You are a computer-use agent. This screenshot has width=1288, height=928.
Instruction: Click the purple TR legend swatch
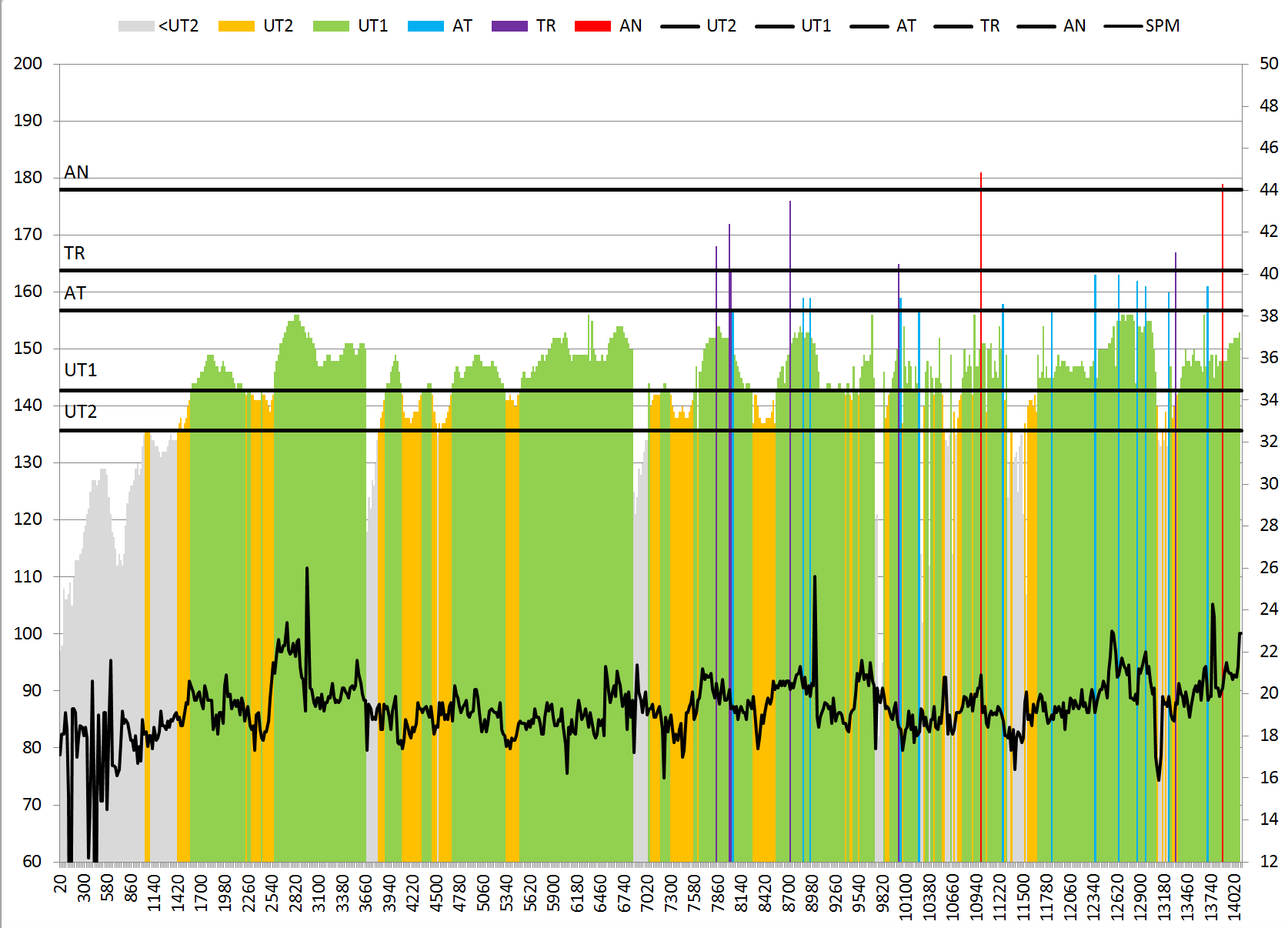click(509, 26)
